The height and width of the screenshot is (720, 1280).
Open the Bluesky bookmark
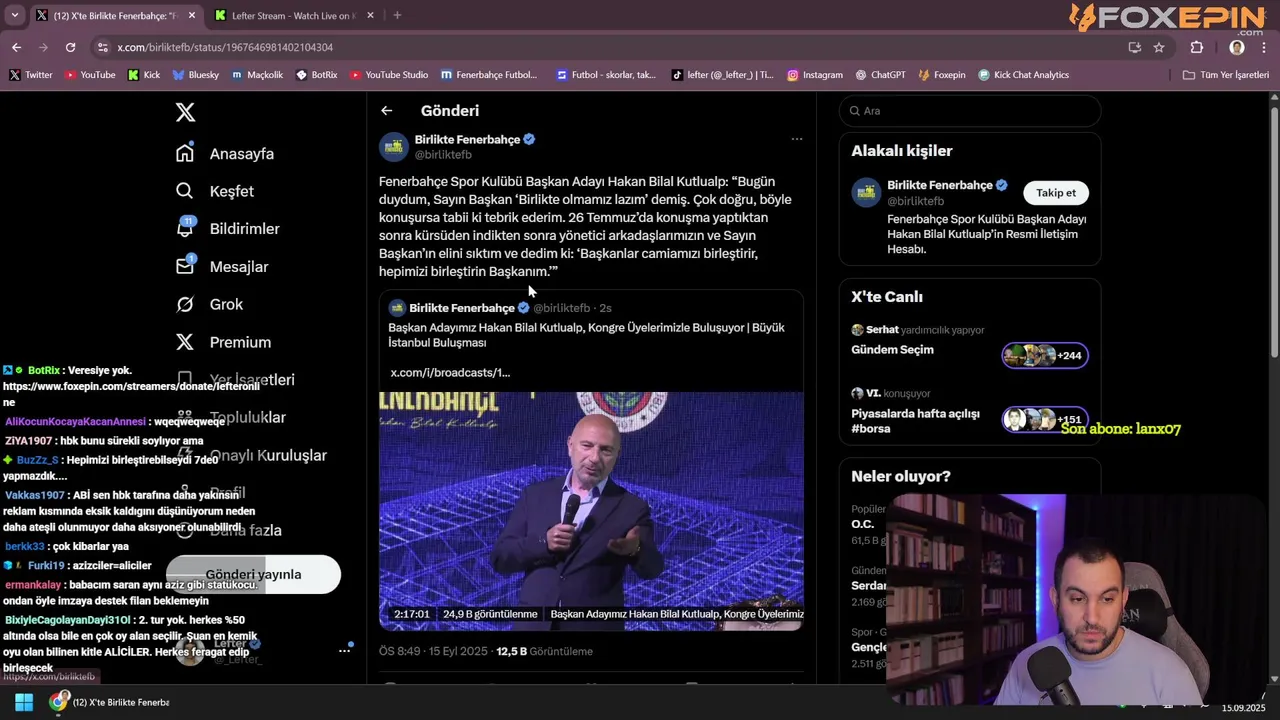point(195,75)
